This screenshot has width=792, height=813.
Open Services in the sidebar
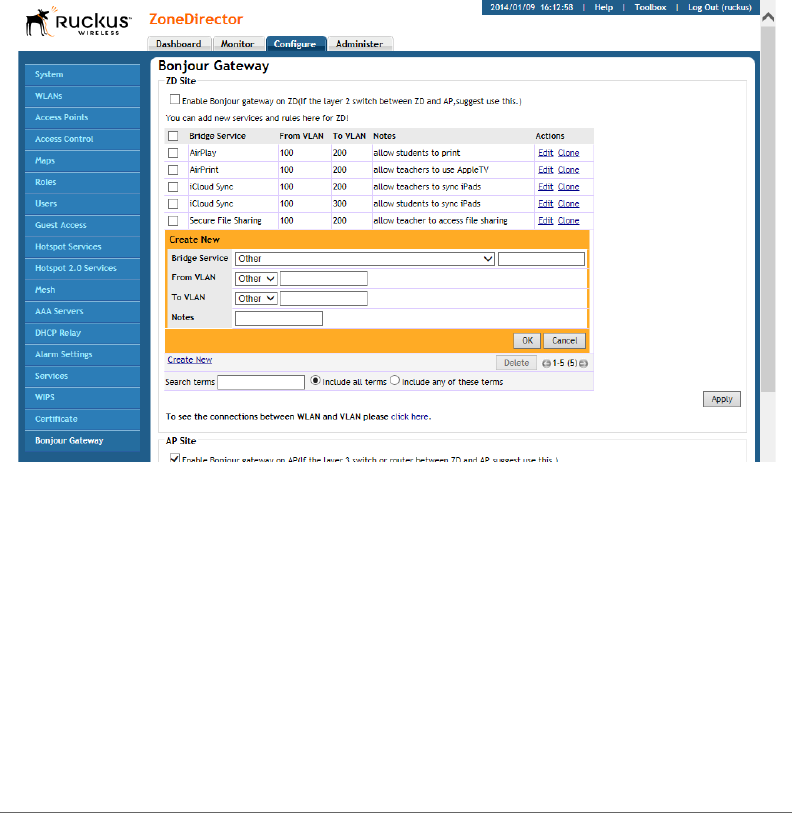coord(82,376)
